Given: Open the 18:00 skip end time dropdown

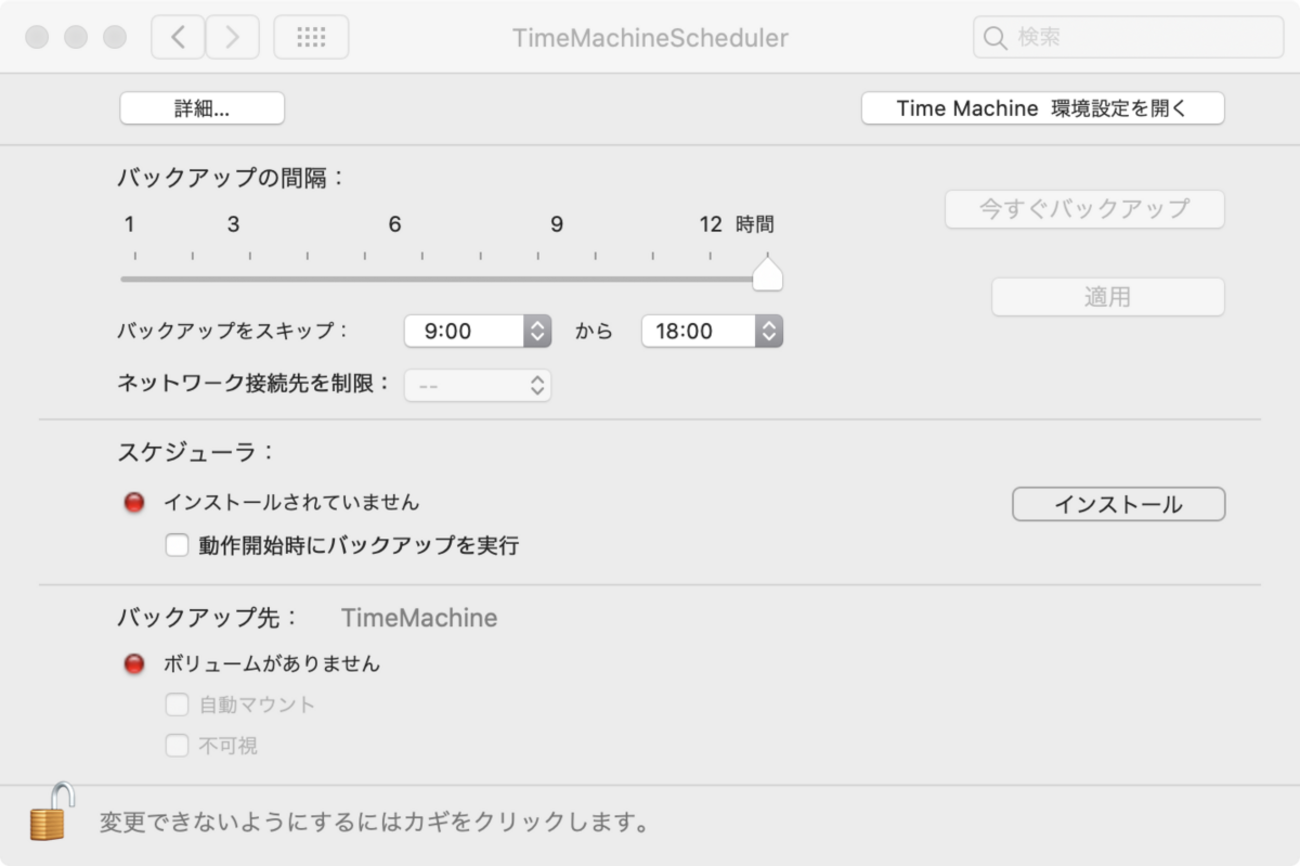Looking at the screenshot, I should (x=712, y=331).
